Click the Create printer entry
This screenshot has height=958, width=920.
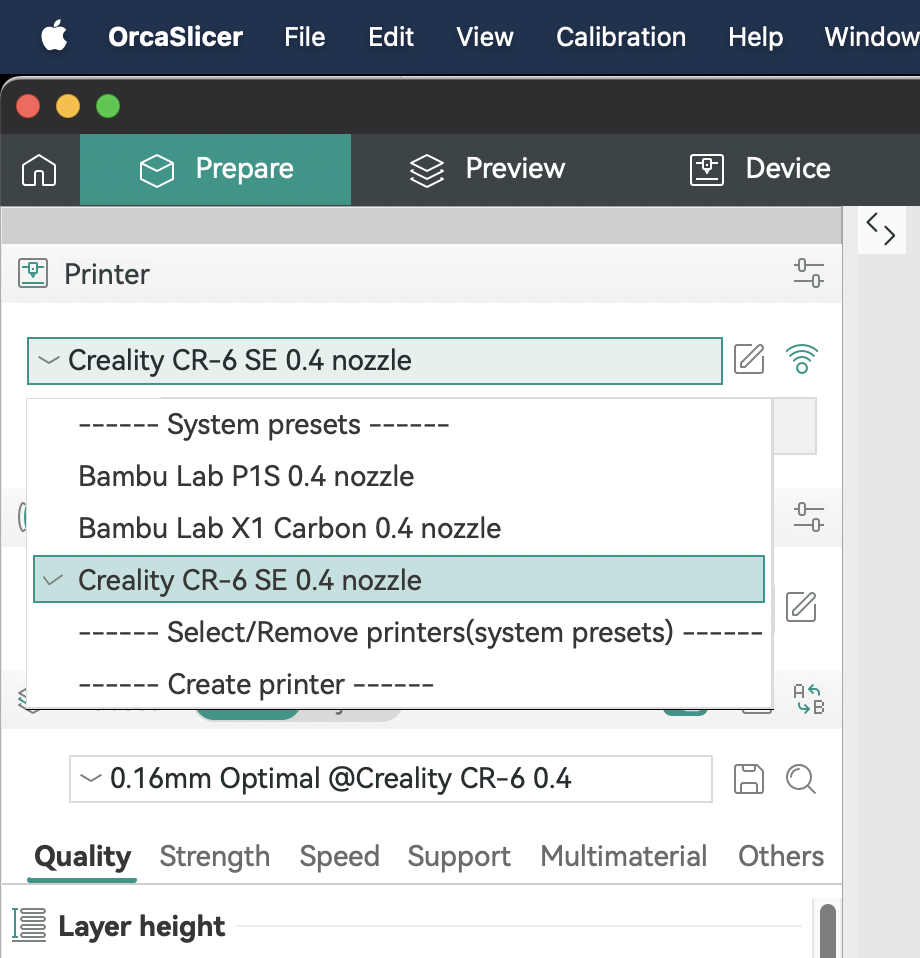coord(256,685)
